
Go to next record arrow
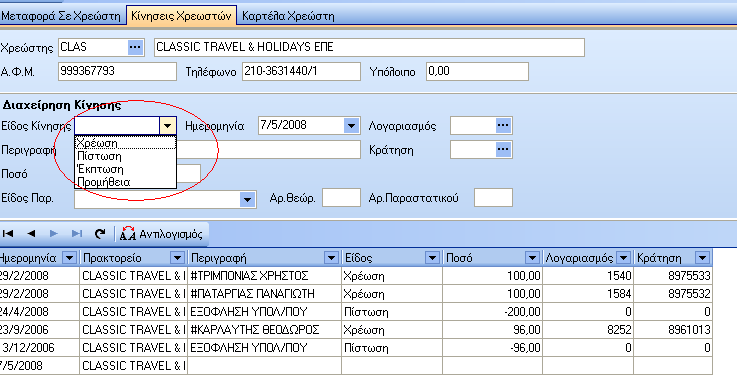click(x=54, y=234)
